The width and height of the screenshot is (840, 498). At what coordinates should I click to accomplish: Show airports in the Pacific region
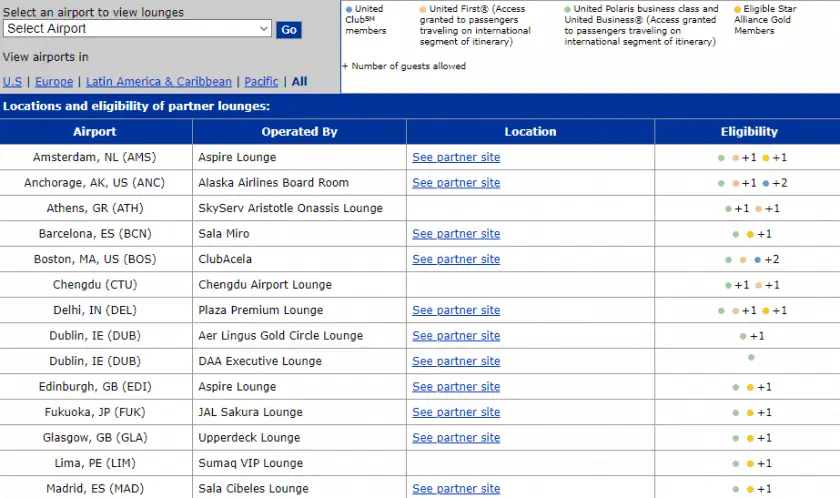(261, 82)
